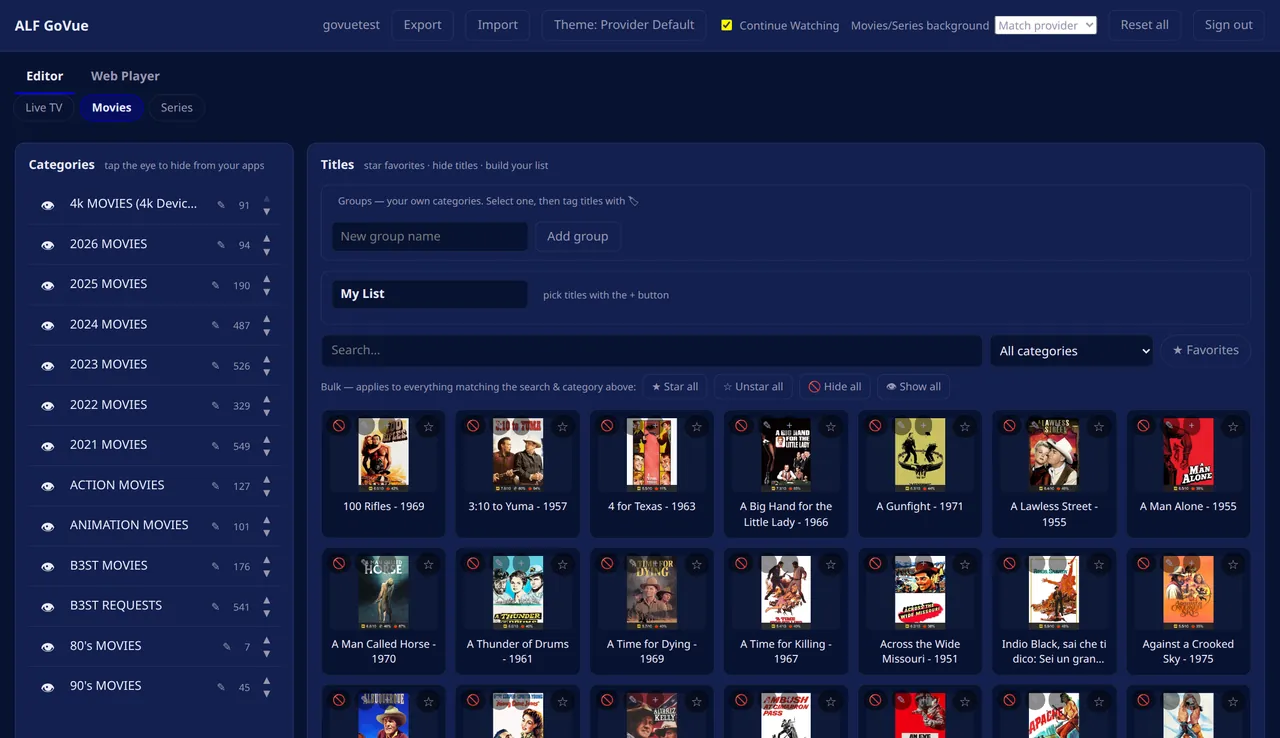Star A Thunder of Drums - 1961
Viewport: 1280px width, 738px height.
point(563,565)
